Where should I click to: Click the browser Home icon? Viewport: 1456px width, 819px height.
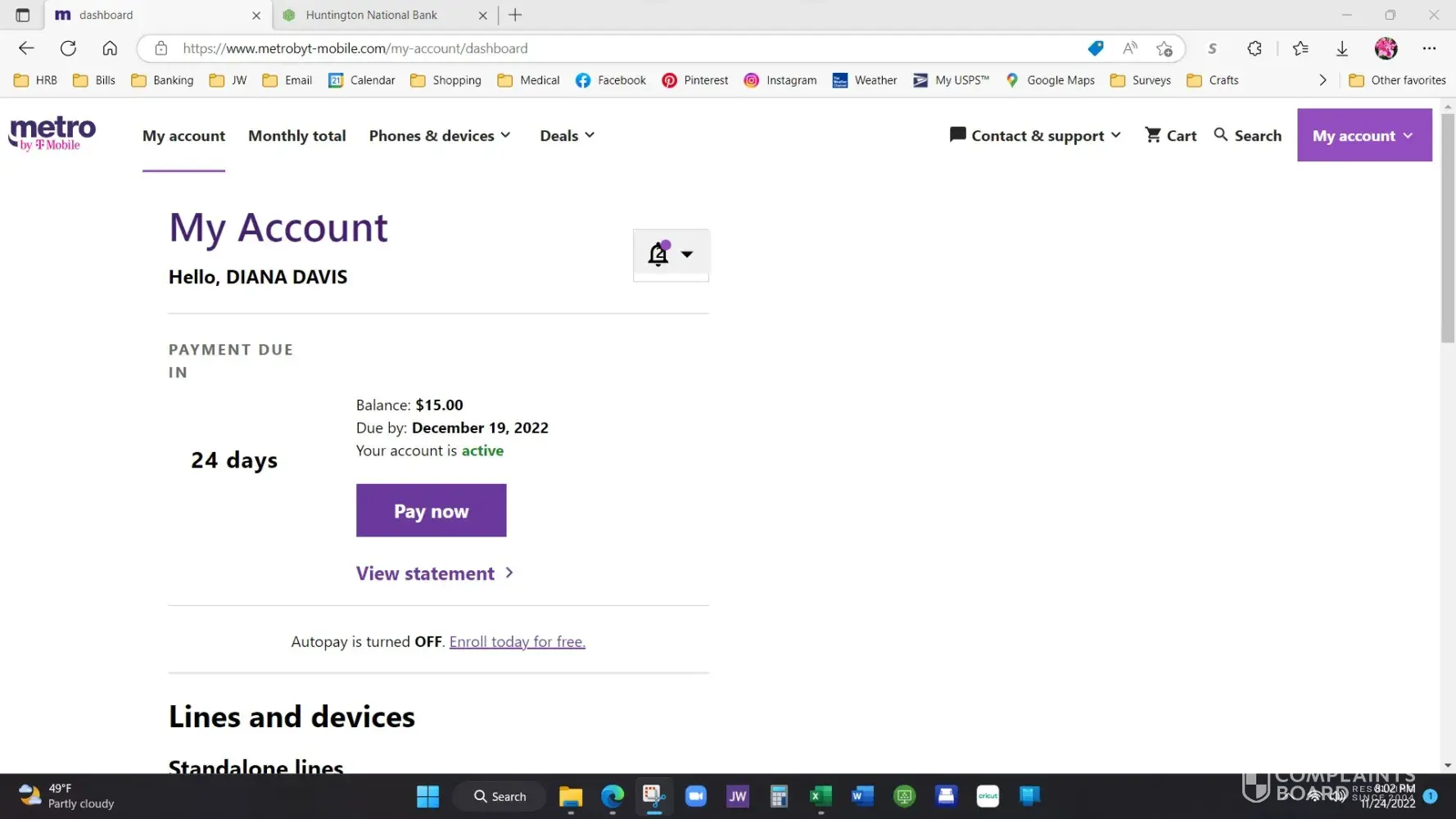(110, 48)
